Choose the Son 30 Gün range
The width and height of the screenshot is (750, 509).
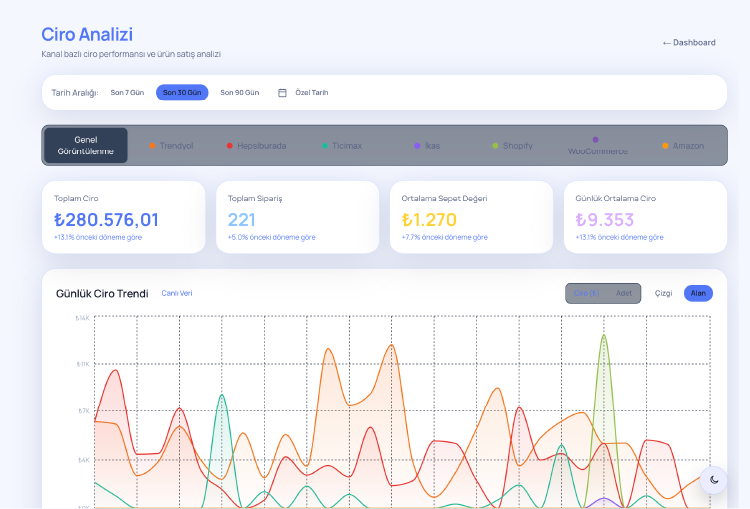[182, 93]
